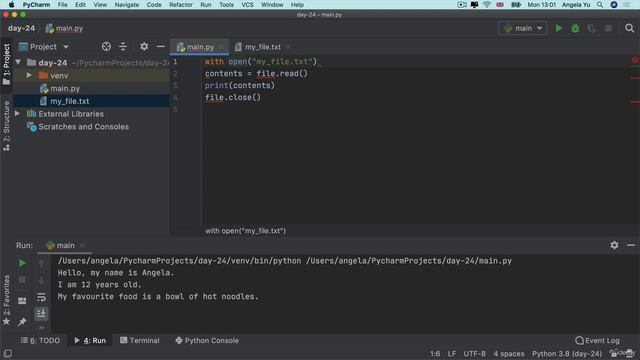Click the Run with Coverage icon
Image resolution: width=640 pixels, height=360 pixels.
591,28
